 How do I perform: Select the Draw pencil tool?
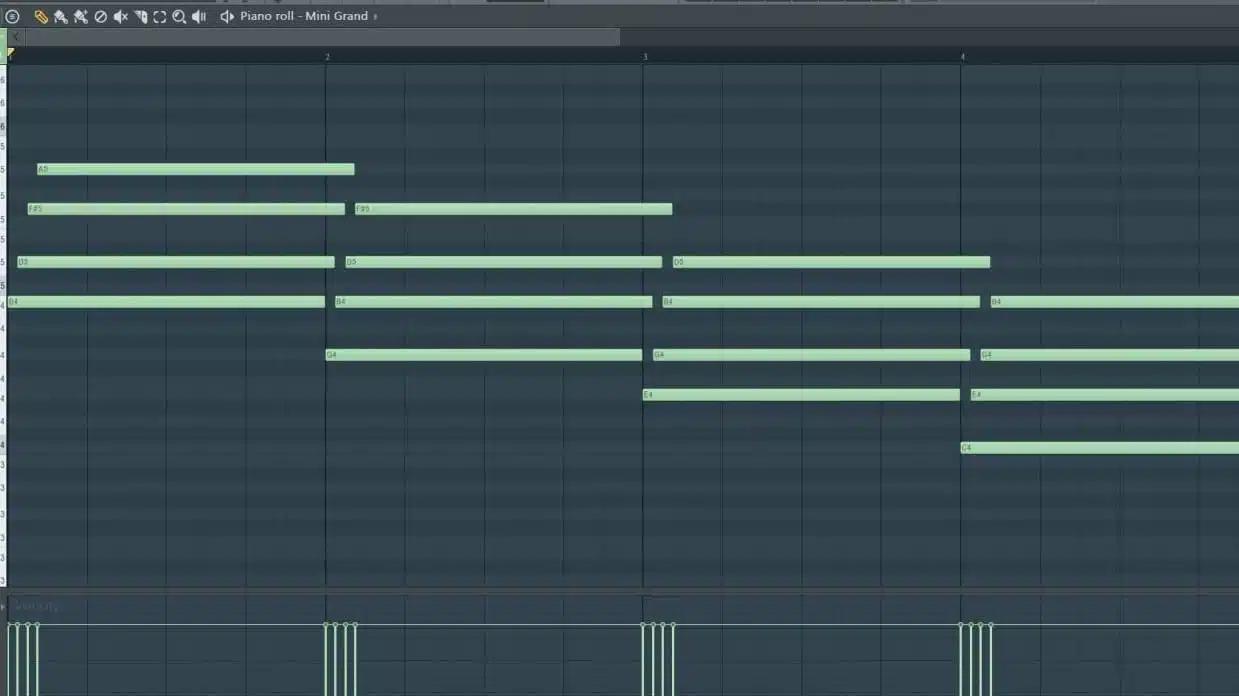41,16
